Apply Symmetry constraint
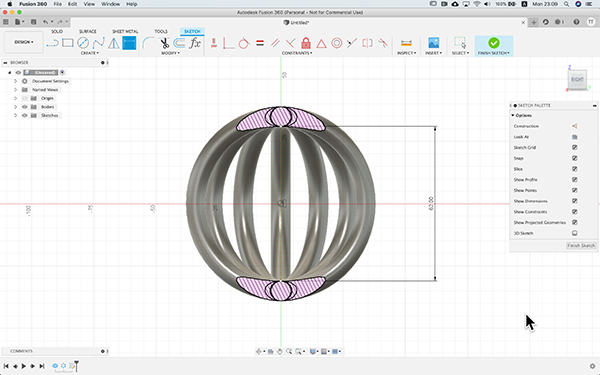The height and width of the screenshot is (375, 600). click(367, 43)
